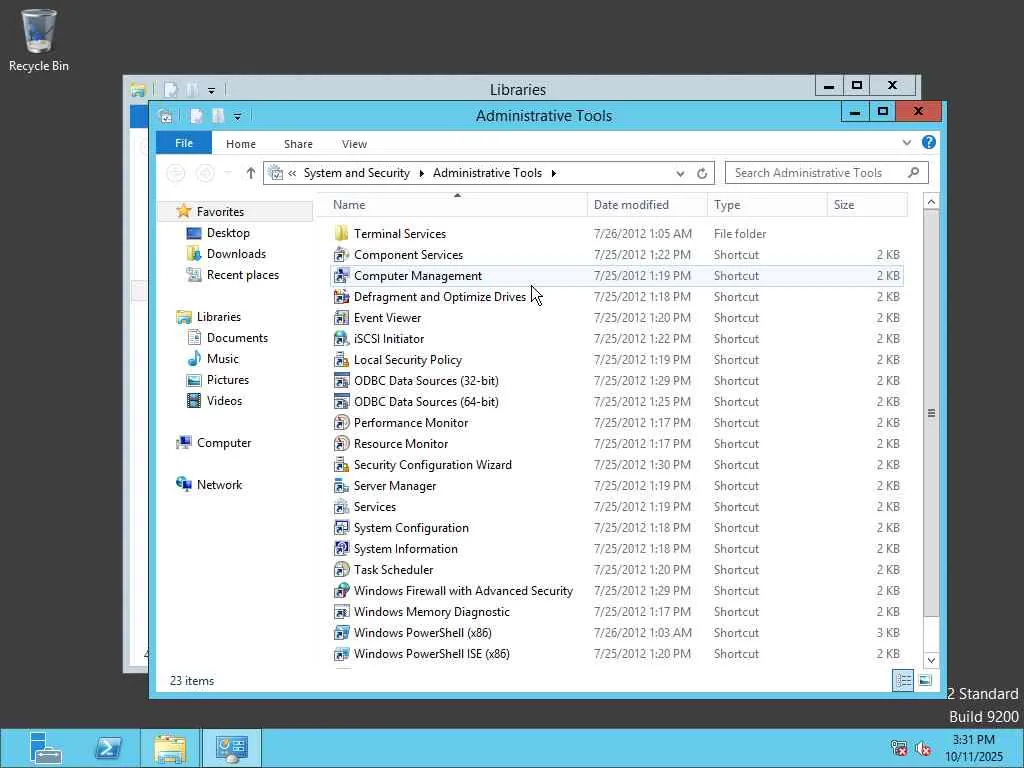
Task: Sort by Date modified column
Action: pyautogui.click(x=647, y=204)
